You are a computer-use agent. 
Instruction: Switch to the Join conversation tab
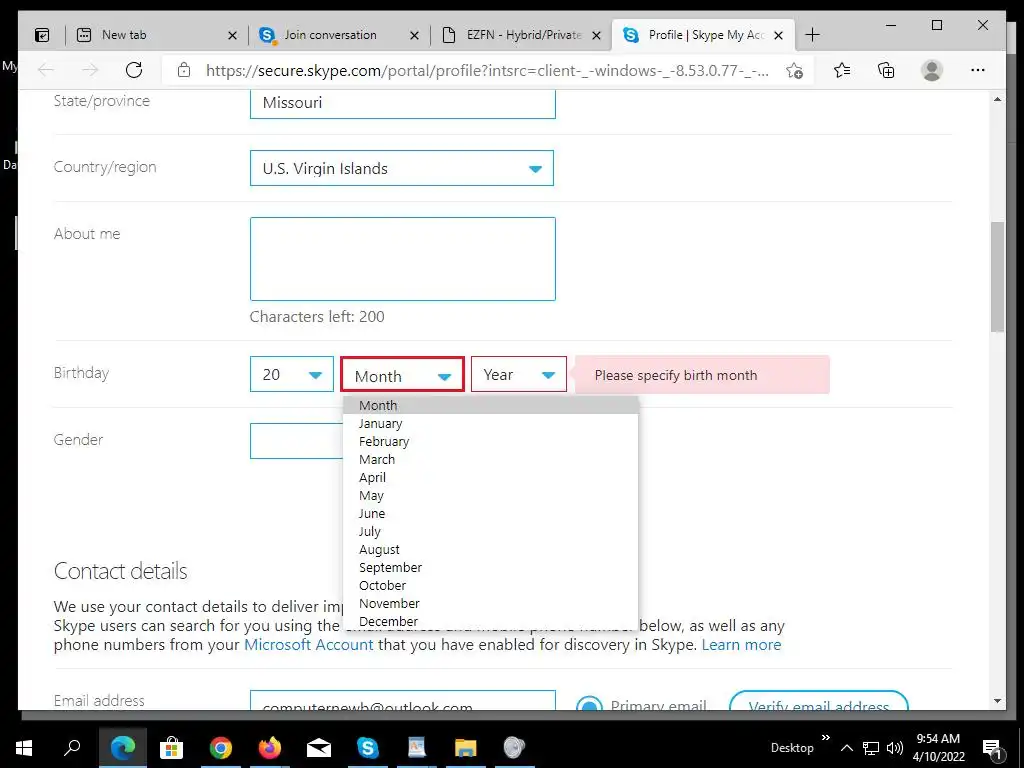coord(339,35)
